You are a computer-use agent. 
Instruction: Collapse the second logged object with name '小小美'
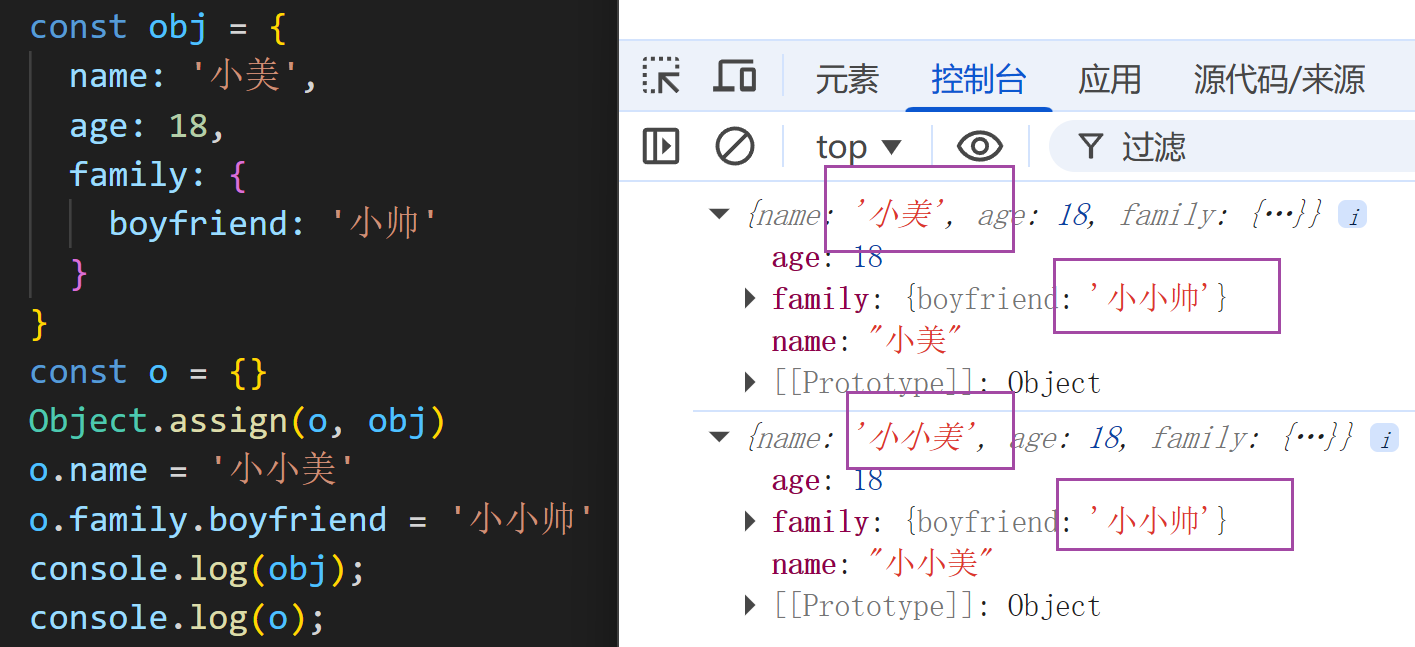click(719, 437)
